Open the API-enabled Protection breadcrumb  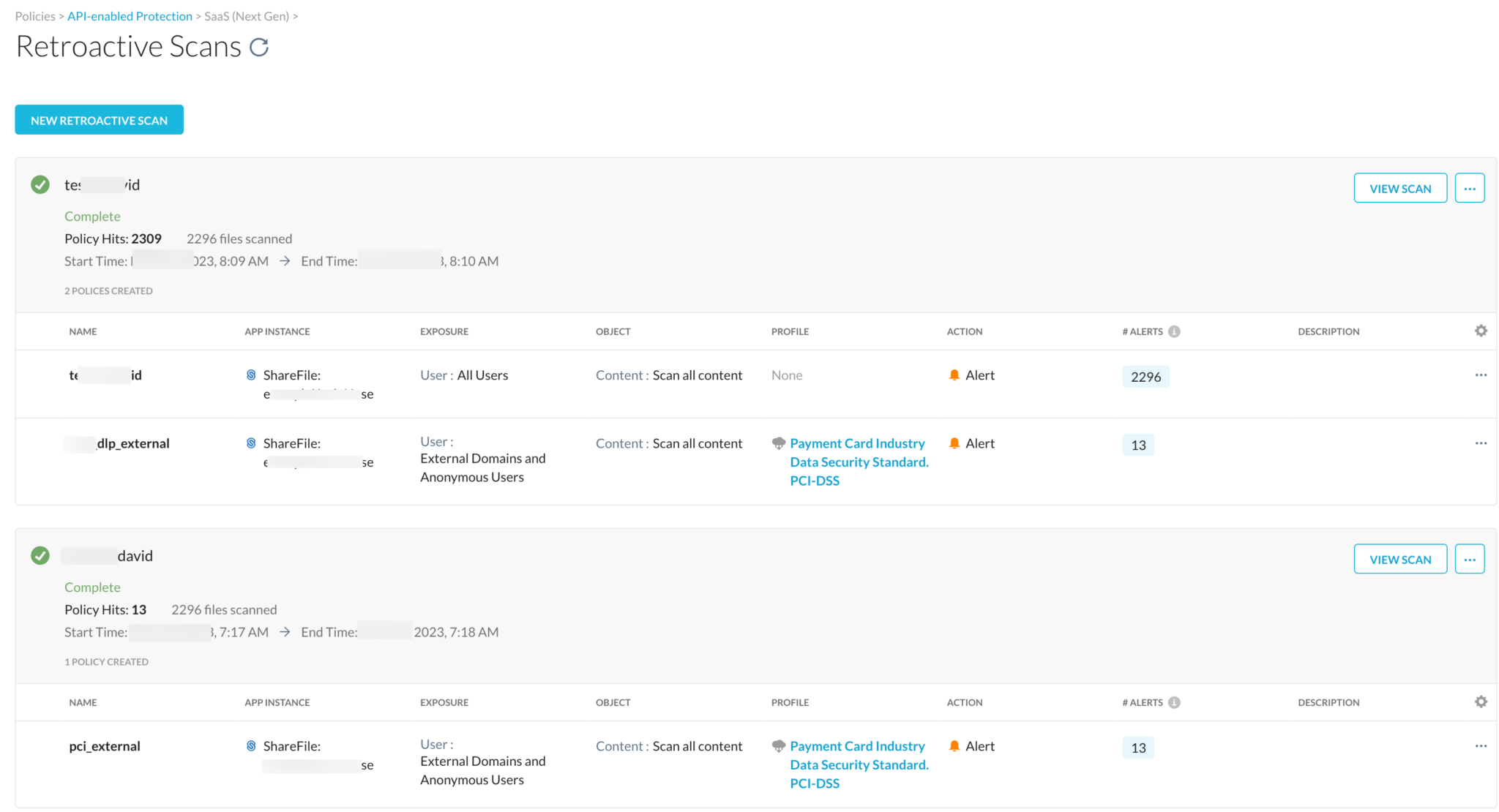(130, 15)
